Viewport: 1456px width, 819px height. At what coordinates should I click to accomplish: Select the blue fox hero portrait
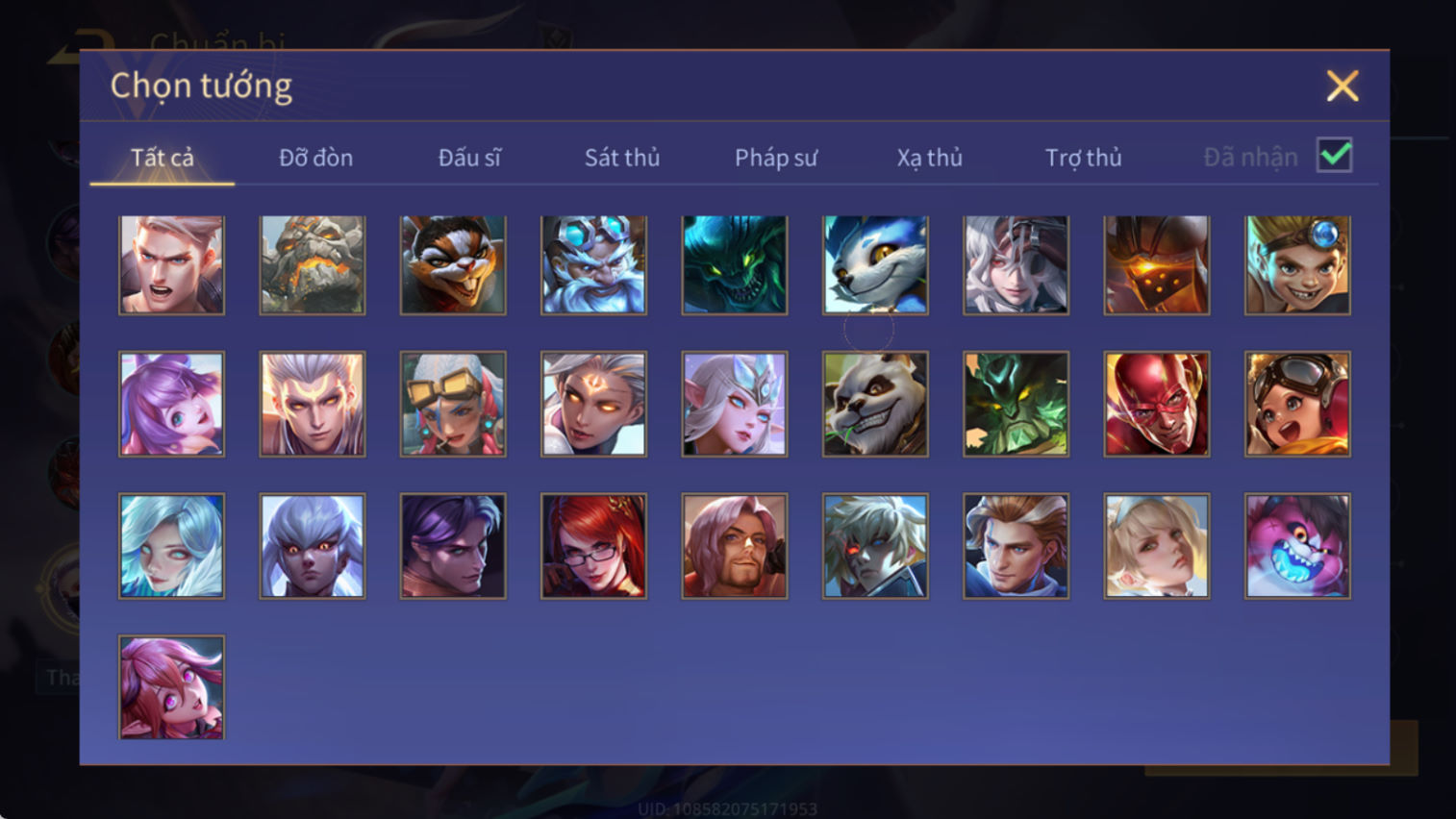[875, 265]
